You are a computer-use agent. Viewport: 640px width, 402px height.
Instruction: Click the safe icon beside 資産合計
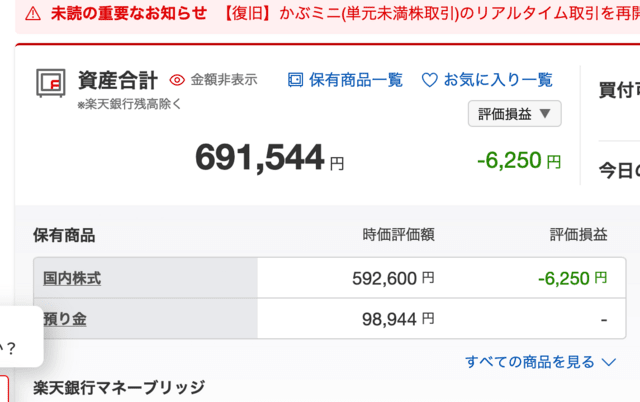coord(50,83)
